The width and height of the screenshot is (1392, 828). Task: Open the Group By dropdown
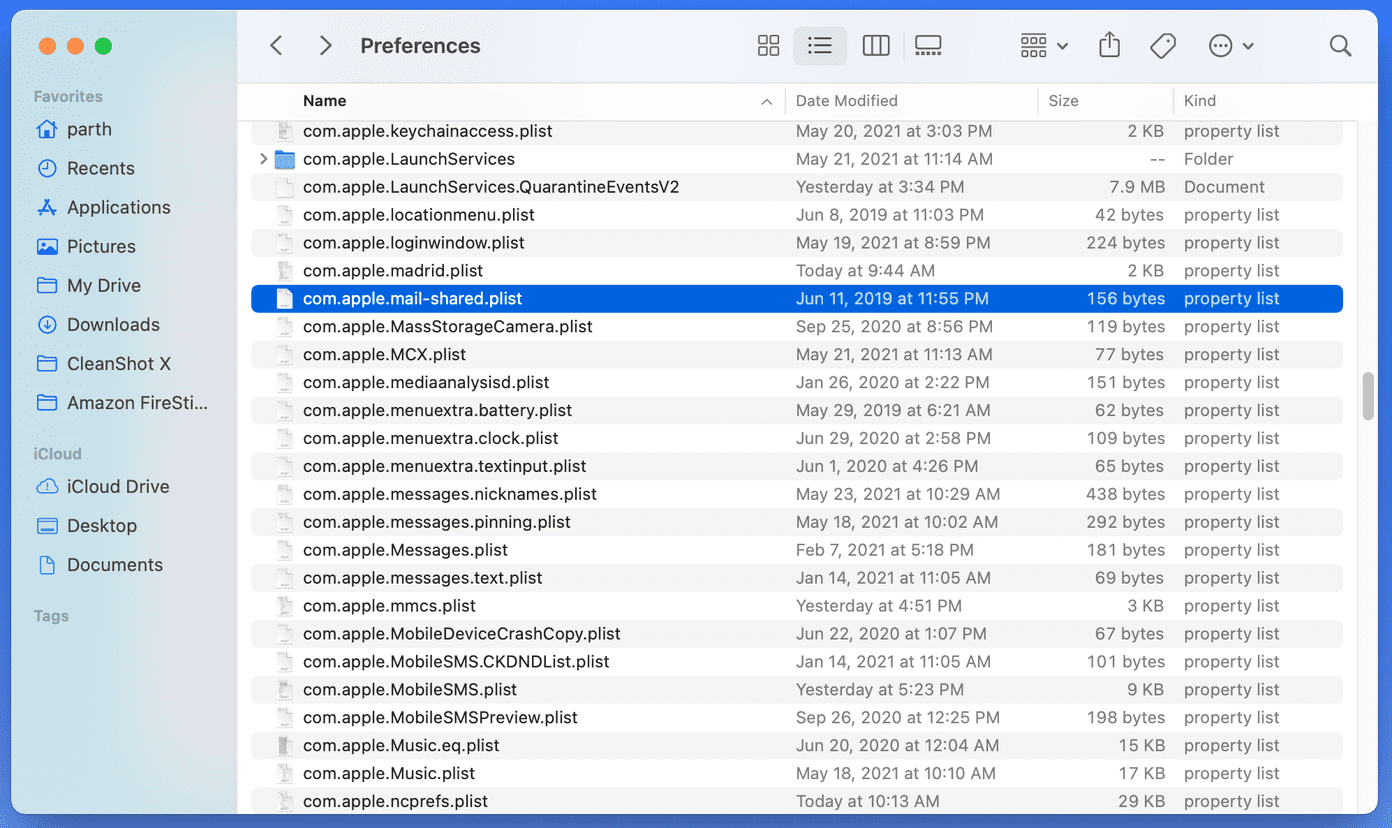1044,46
